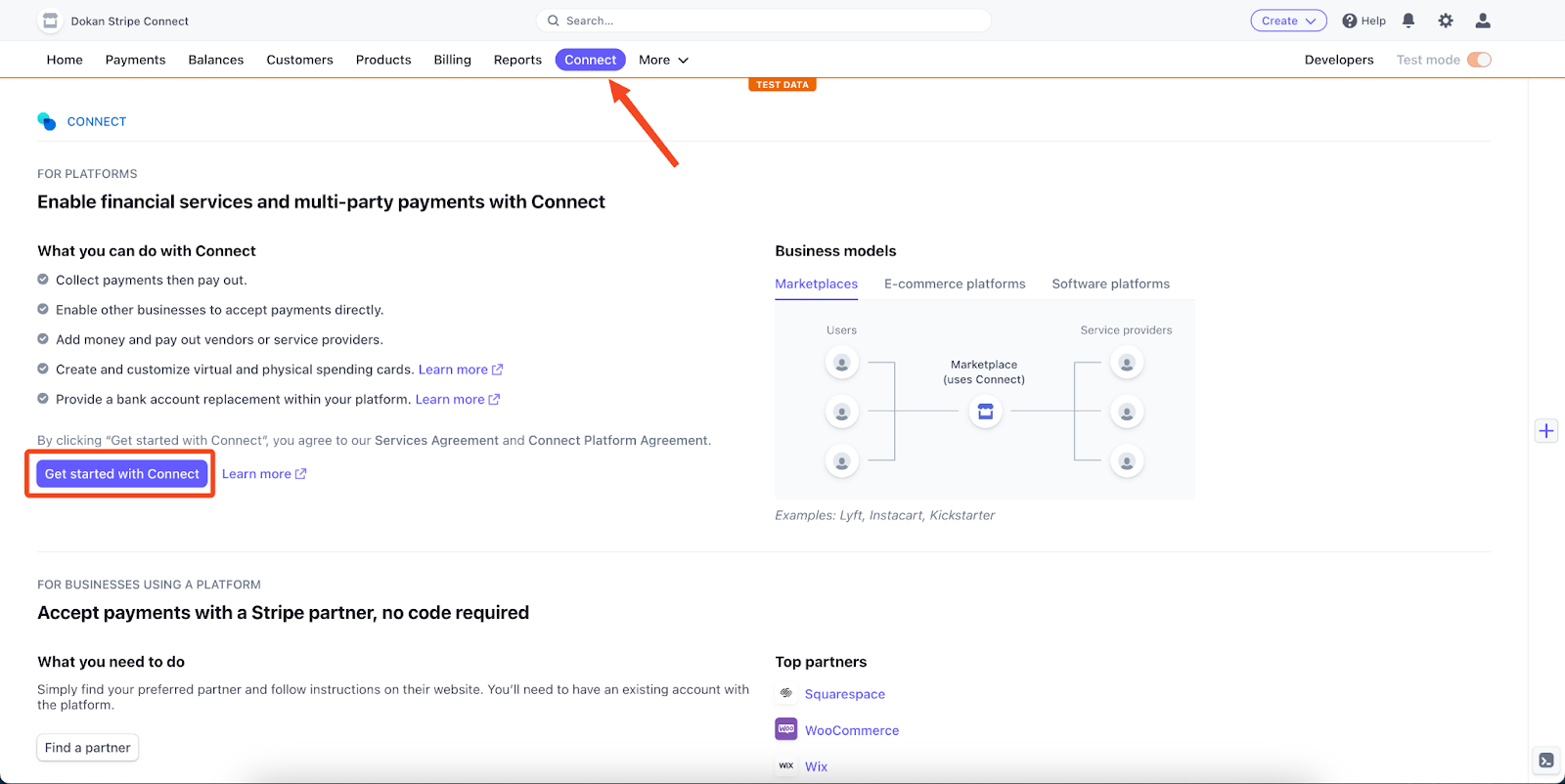Open the Customers tab
The image size is (1565, 784).
pyautogui.click(x=300, y=60)
